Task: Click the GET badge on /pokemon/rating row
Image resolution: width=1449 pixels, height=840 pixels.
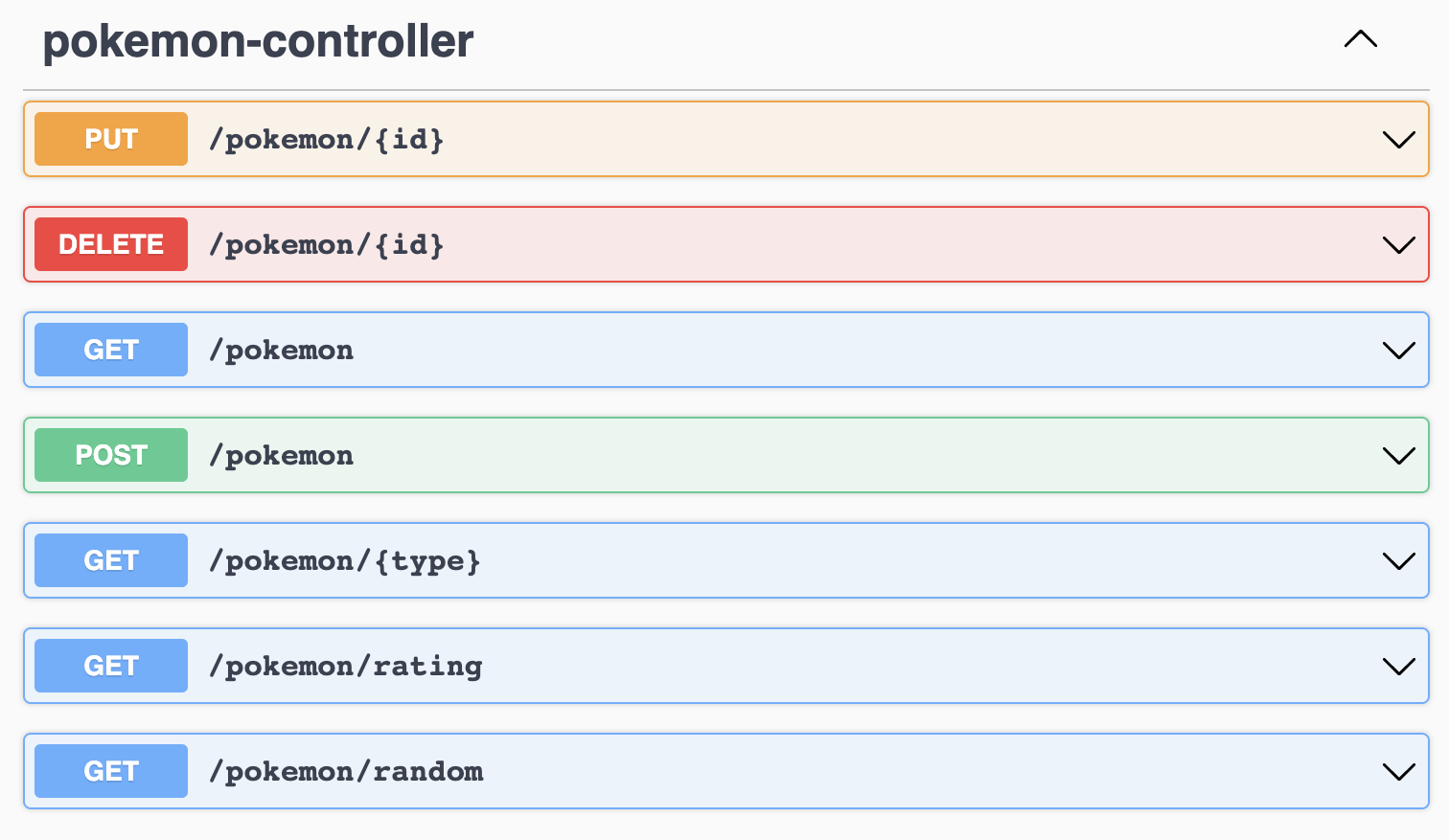Action: (x=110, y=665)
